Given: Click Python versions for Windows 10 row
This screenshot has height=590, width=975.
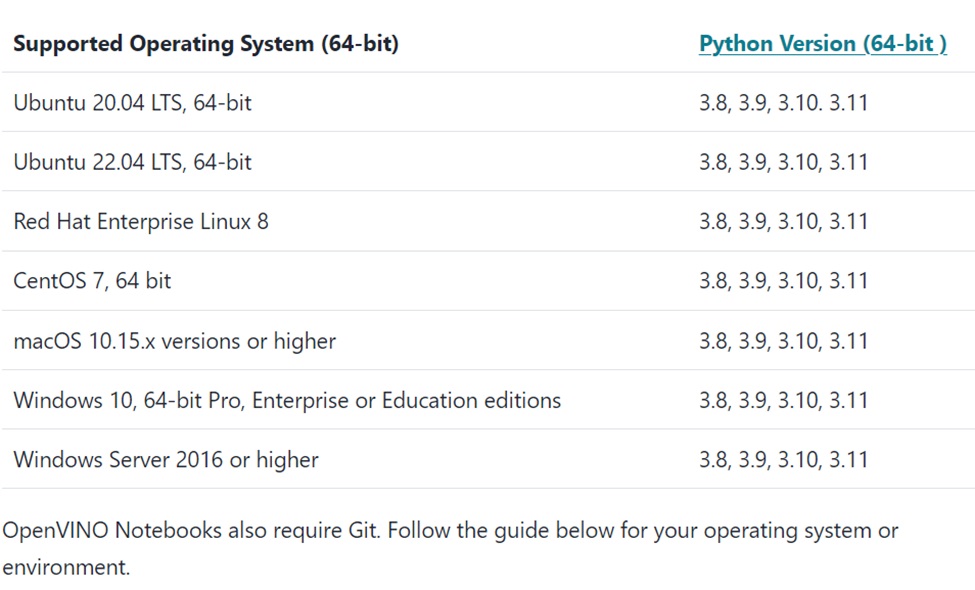Looking at the screenshot, I should click(x=783, y=400).
